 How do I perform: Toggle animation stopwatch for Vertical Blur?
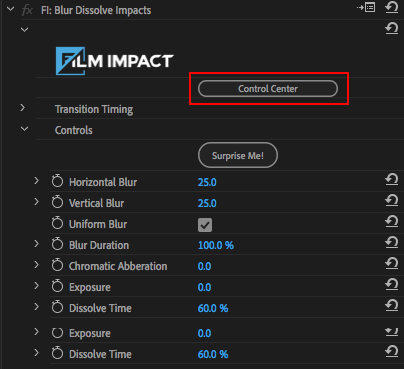coord(57,202)
